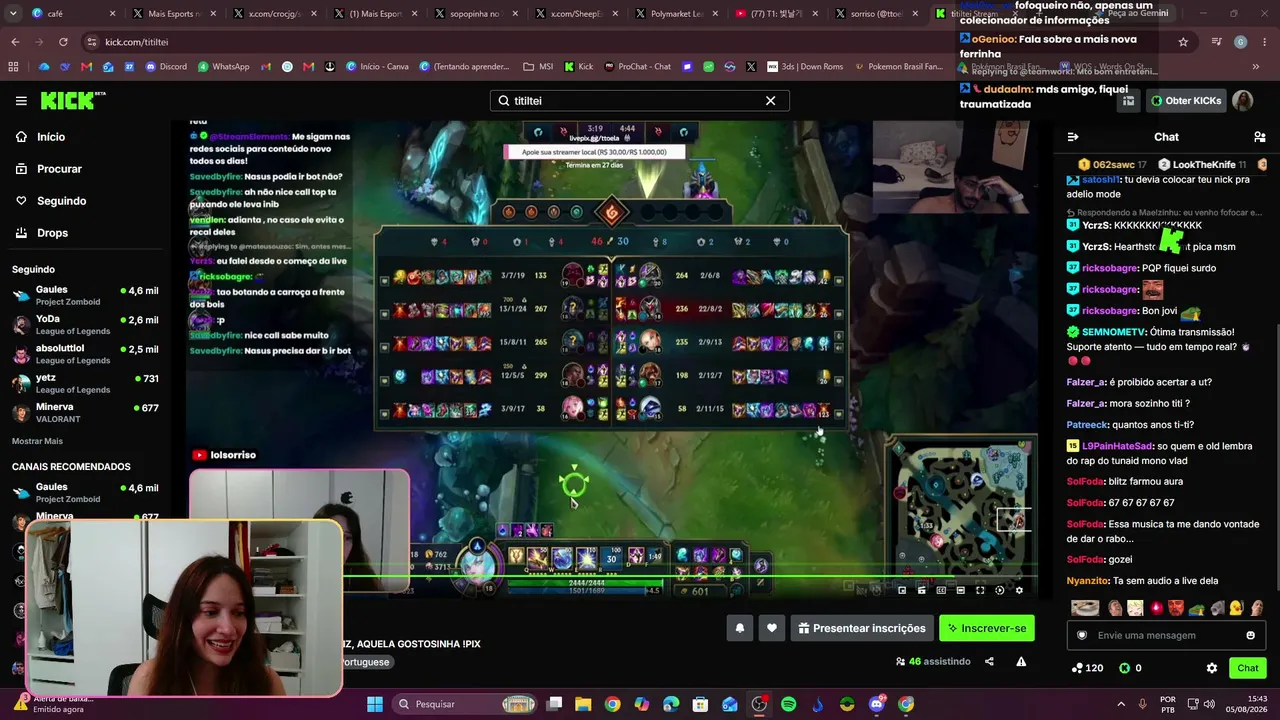Open the Procurar sidebar item
Viewport: 1280px width, 720px height.
coord(85,169)
